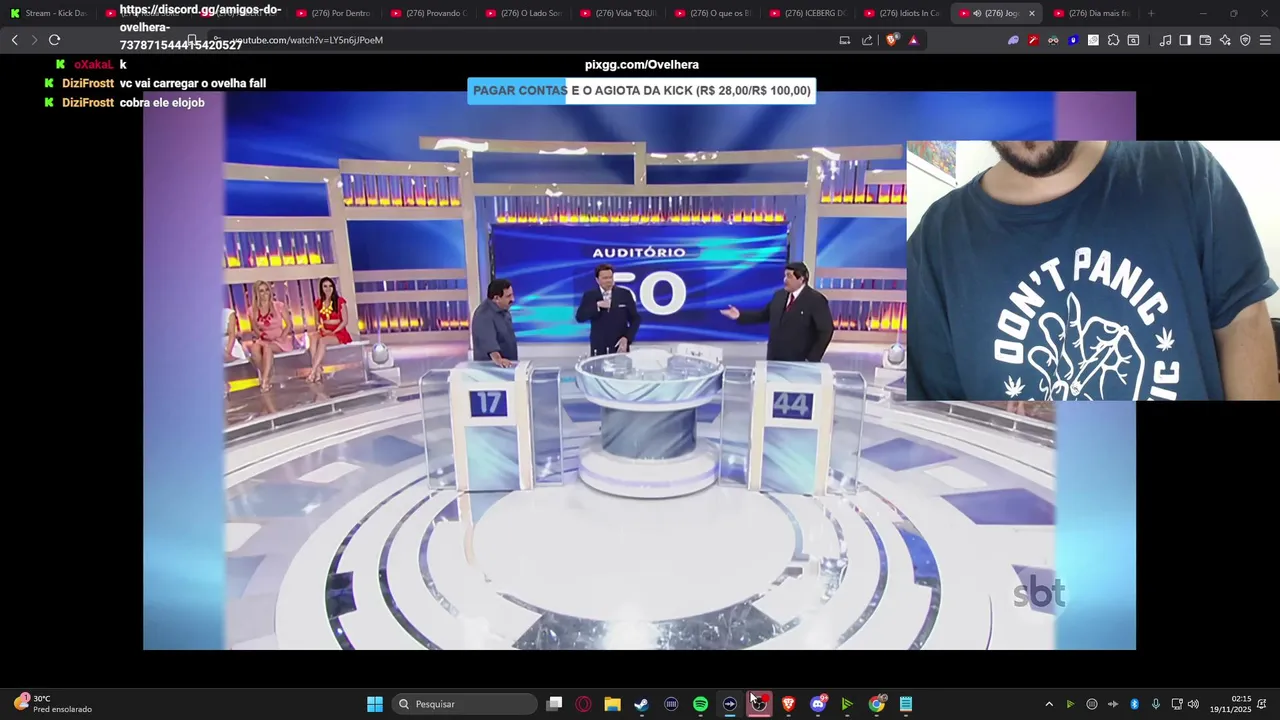Screen dimensions: 1280x720
Task: Click the tab search window icon
Action: click(1133, 40)
